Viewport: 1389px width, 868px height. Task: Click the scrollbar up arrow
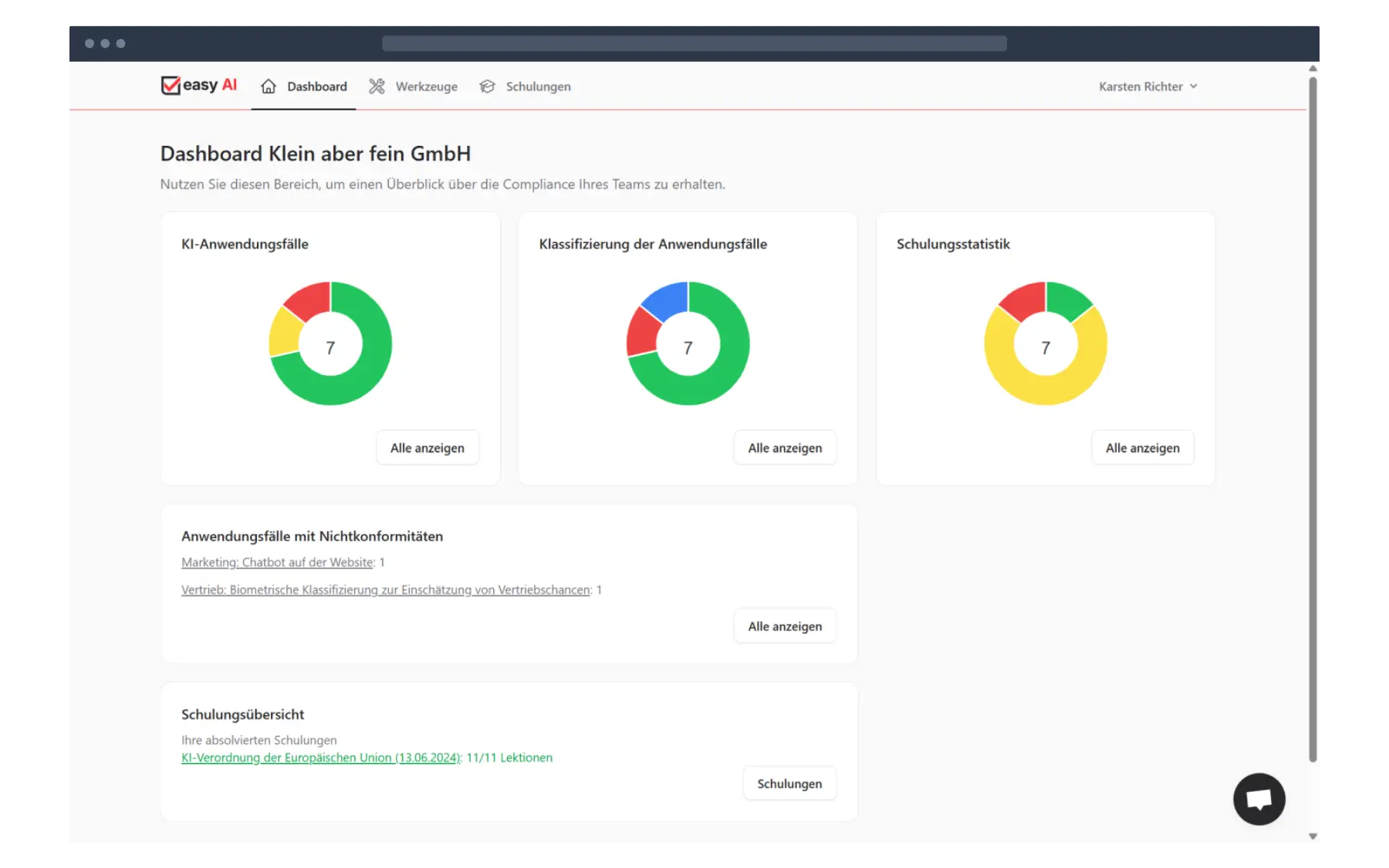pyautogui.click(x=1313, y=68)
